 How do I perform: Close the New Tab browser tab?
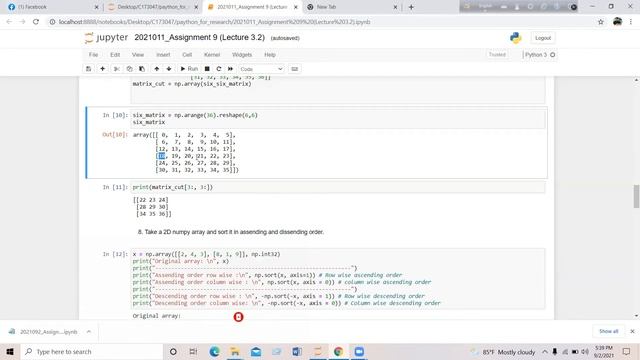pos(395,7)
